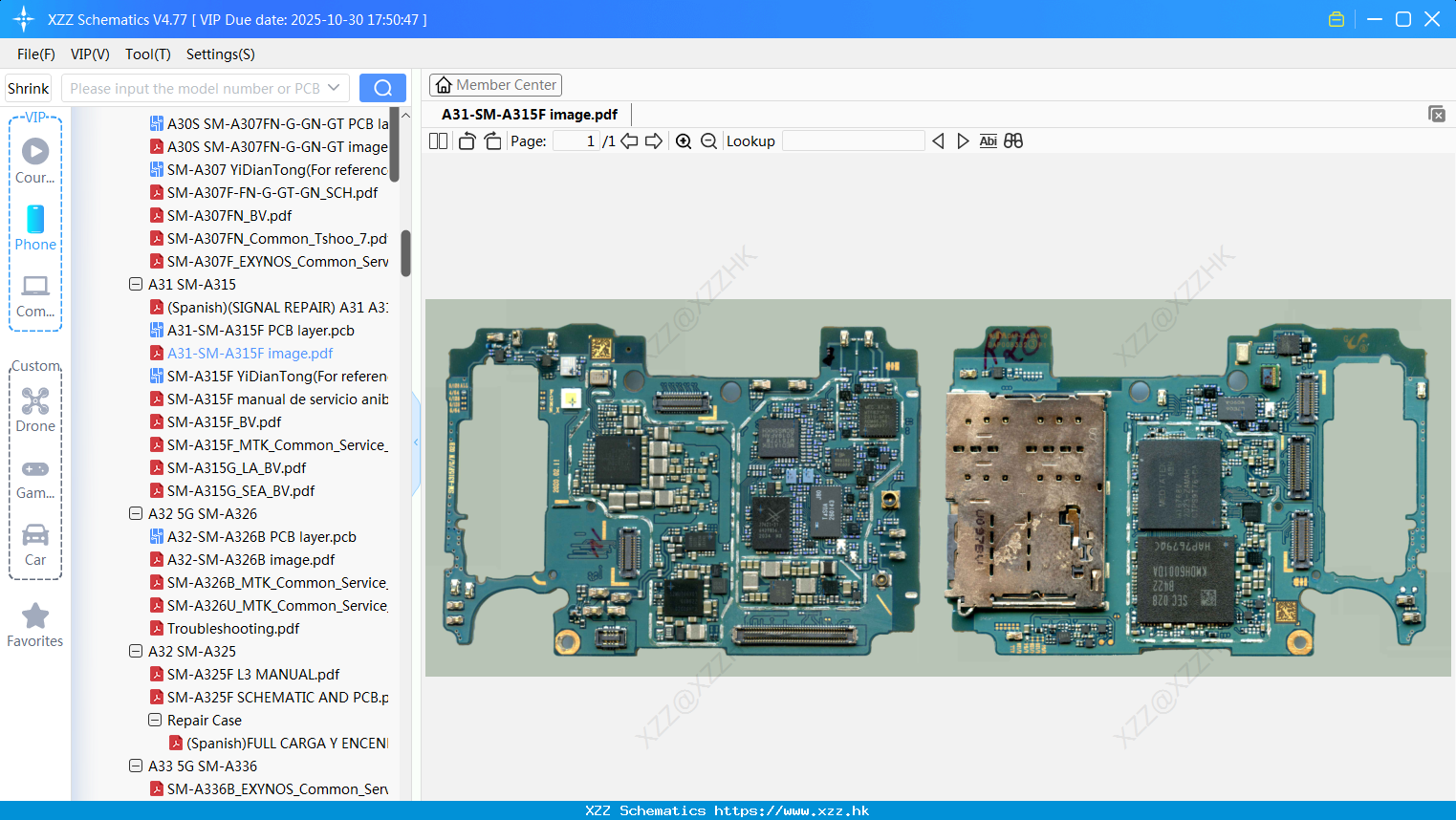Screen dimensions: 1456x820
Task: Open SM-A325F SCHEMATIC AND PCB file
Action: click(269, 697)
